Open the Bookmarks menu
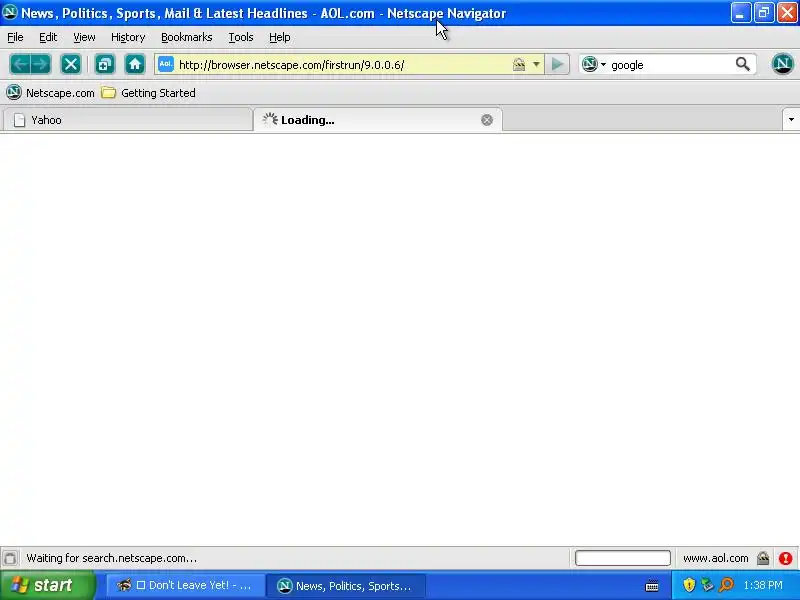Image resolution: width=800 pixels, height=600 pixels. pyautogui.click(x=187, y=37)
